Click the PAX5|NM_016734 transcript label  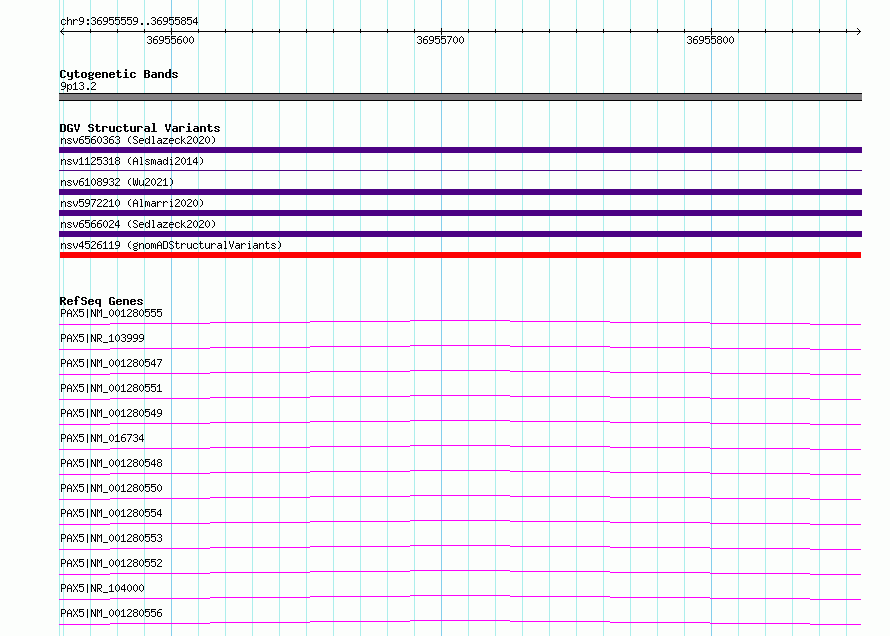pyautogui.click(x=102, y=438)
